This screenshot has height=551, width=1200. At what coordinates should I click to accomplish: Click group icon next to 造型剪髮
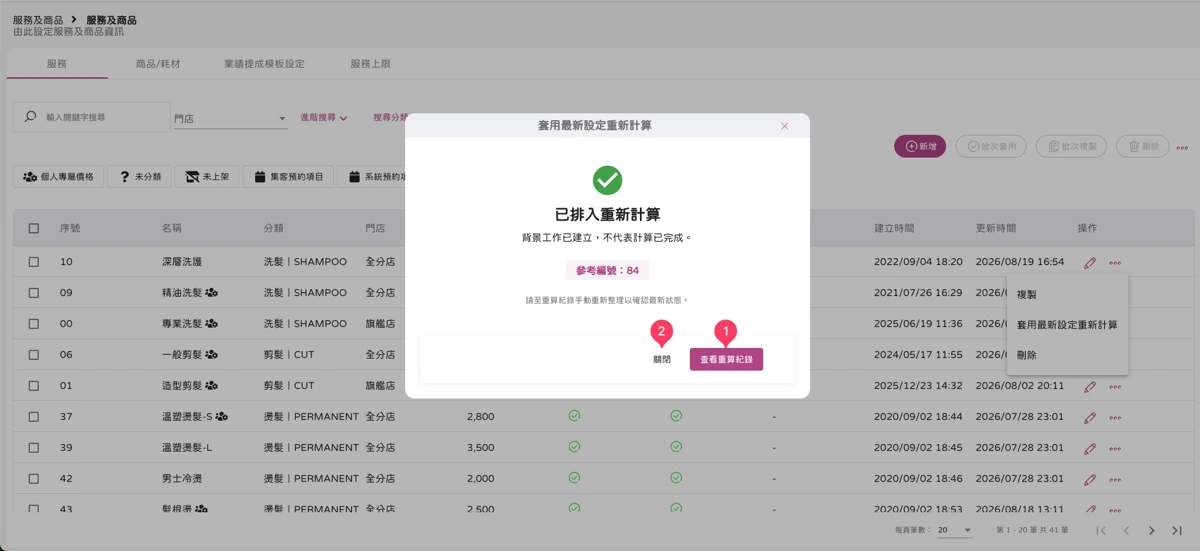[212, 385]
